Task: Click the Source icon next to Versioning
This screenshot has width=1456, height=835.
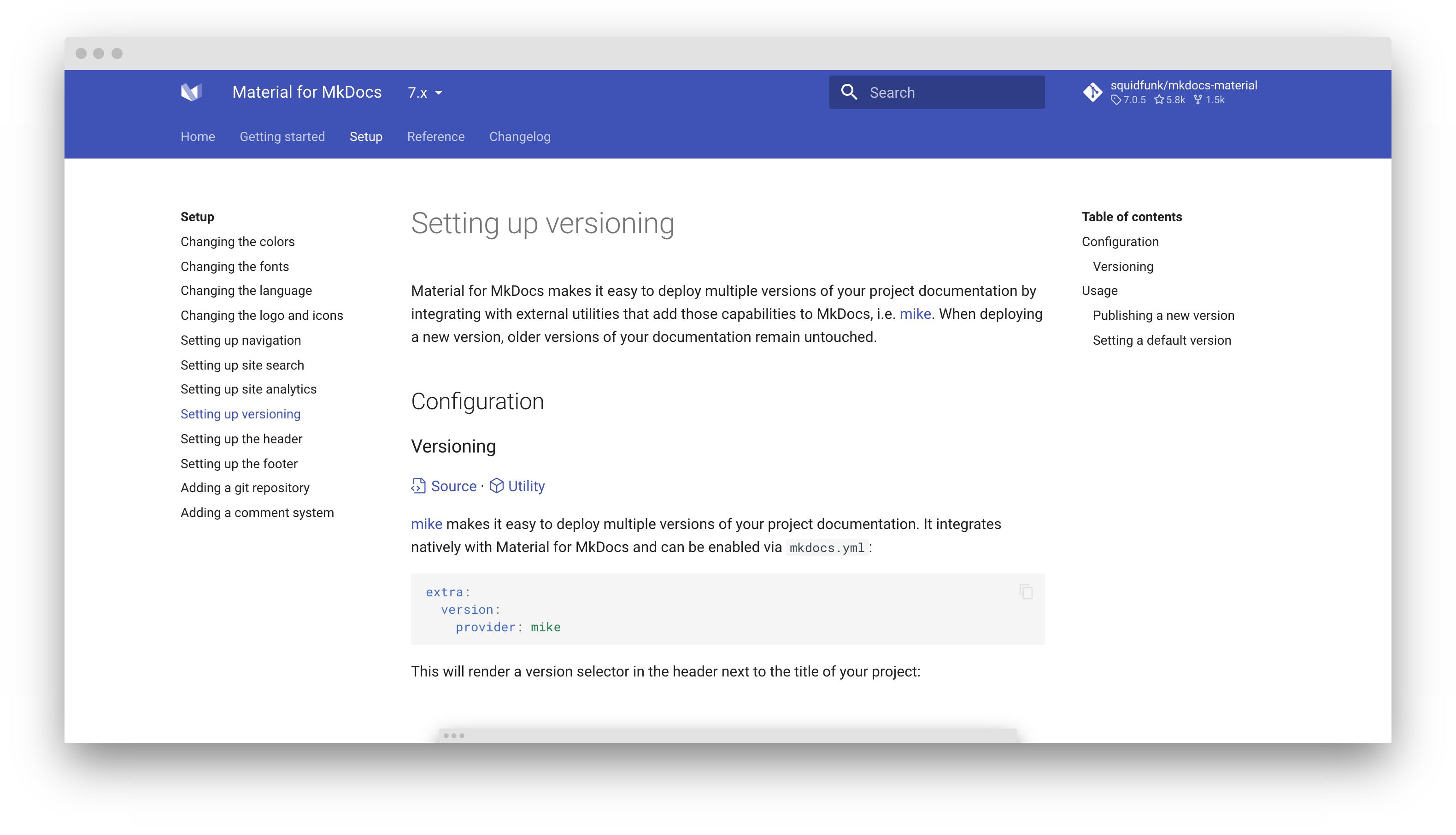Action: pyautogui.click(x=419, y=486)
